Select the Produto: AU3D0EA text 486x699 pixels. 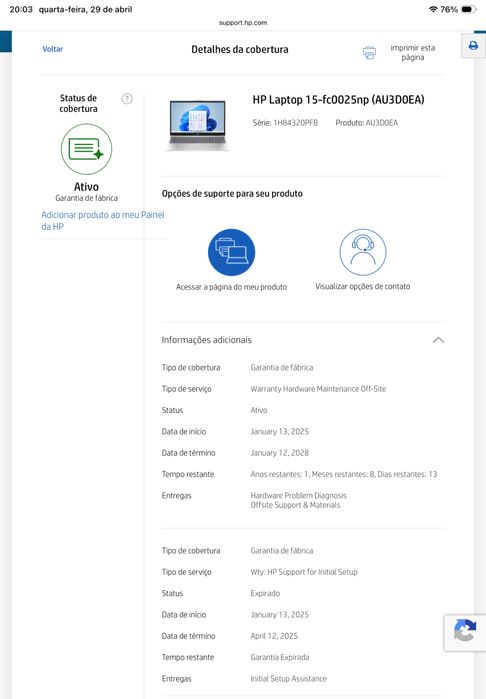tap(367, 123)
